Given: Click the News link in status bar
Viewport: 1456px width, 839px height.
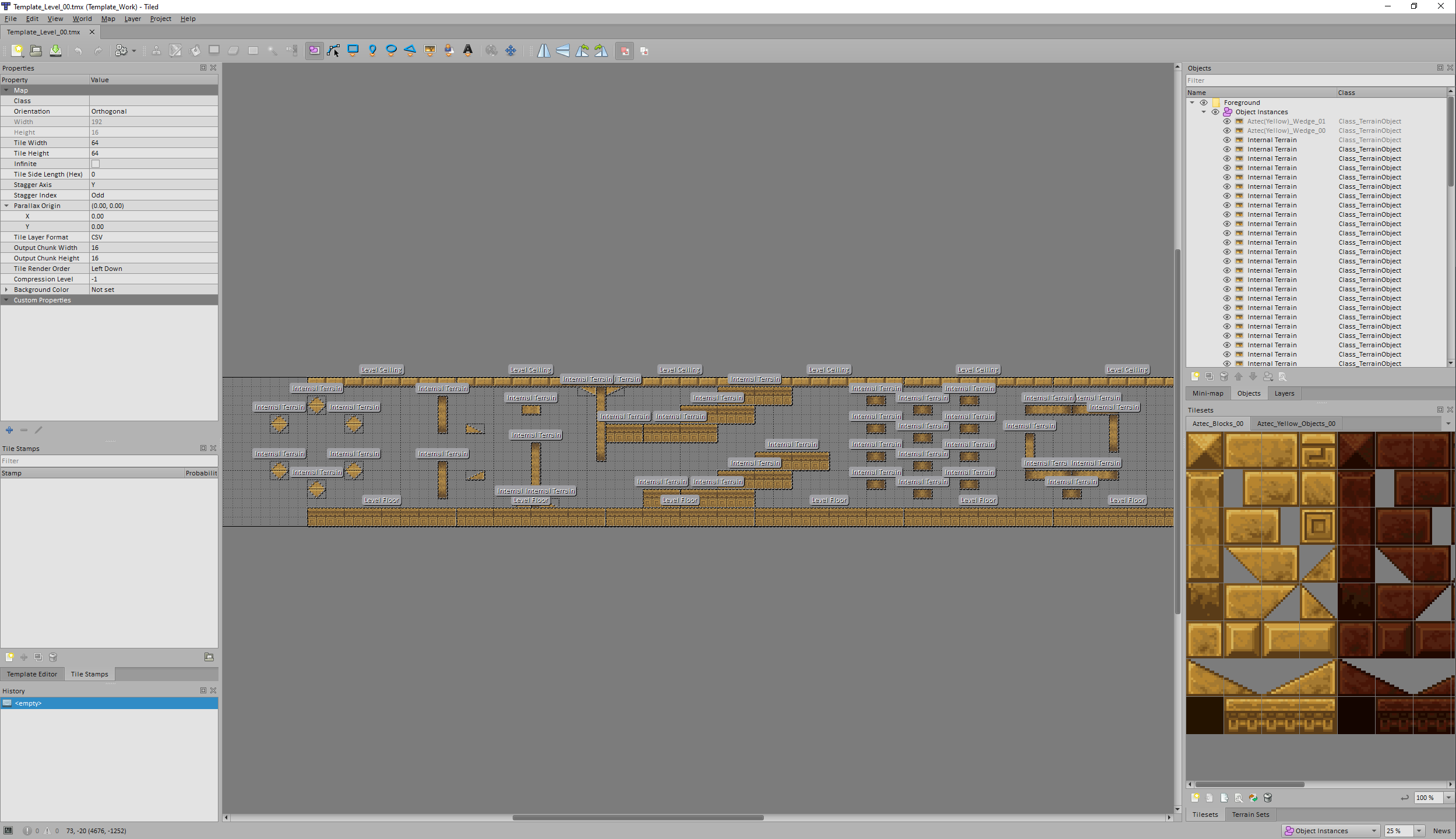Looking at the screenshot, I should [1441, 831].
